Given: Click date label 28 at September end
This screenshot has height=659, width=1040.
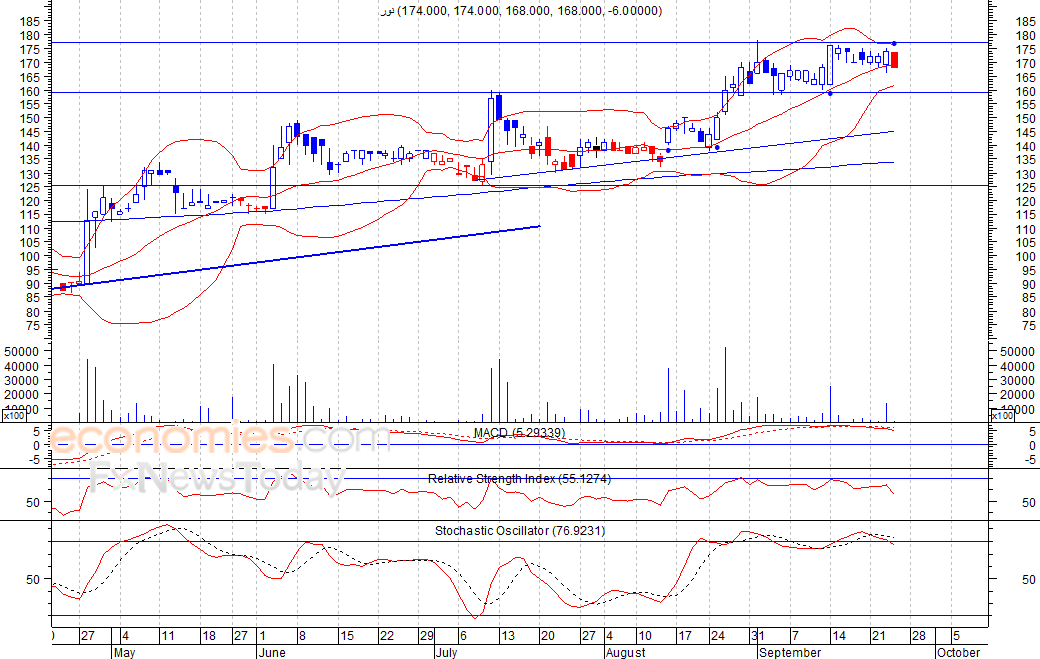Looking at the screenshot, I should coord(919,636).
